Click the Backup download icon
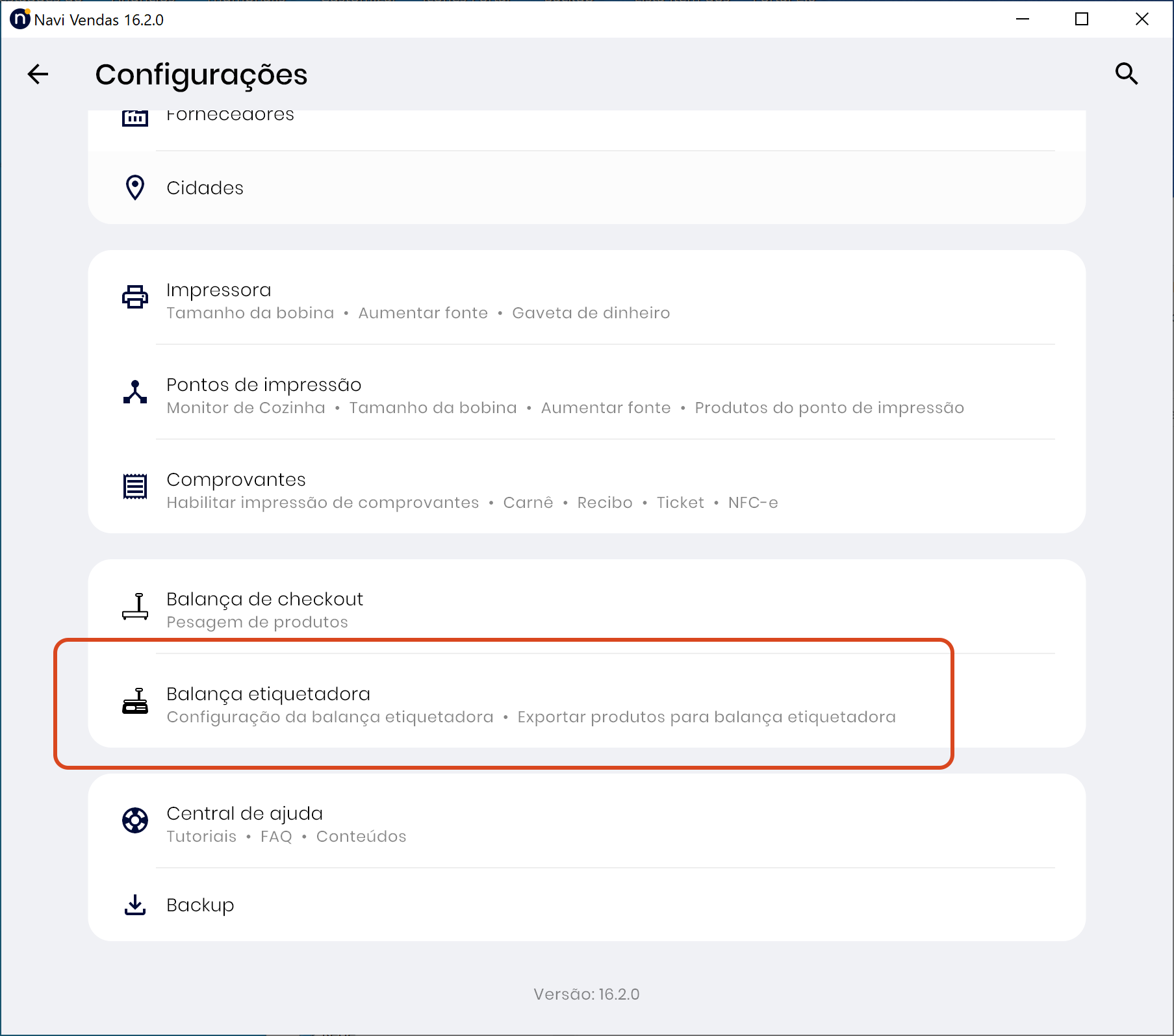This screenshot has height=1036, width=1174. pos(135,905)
